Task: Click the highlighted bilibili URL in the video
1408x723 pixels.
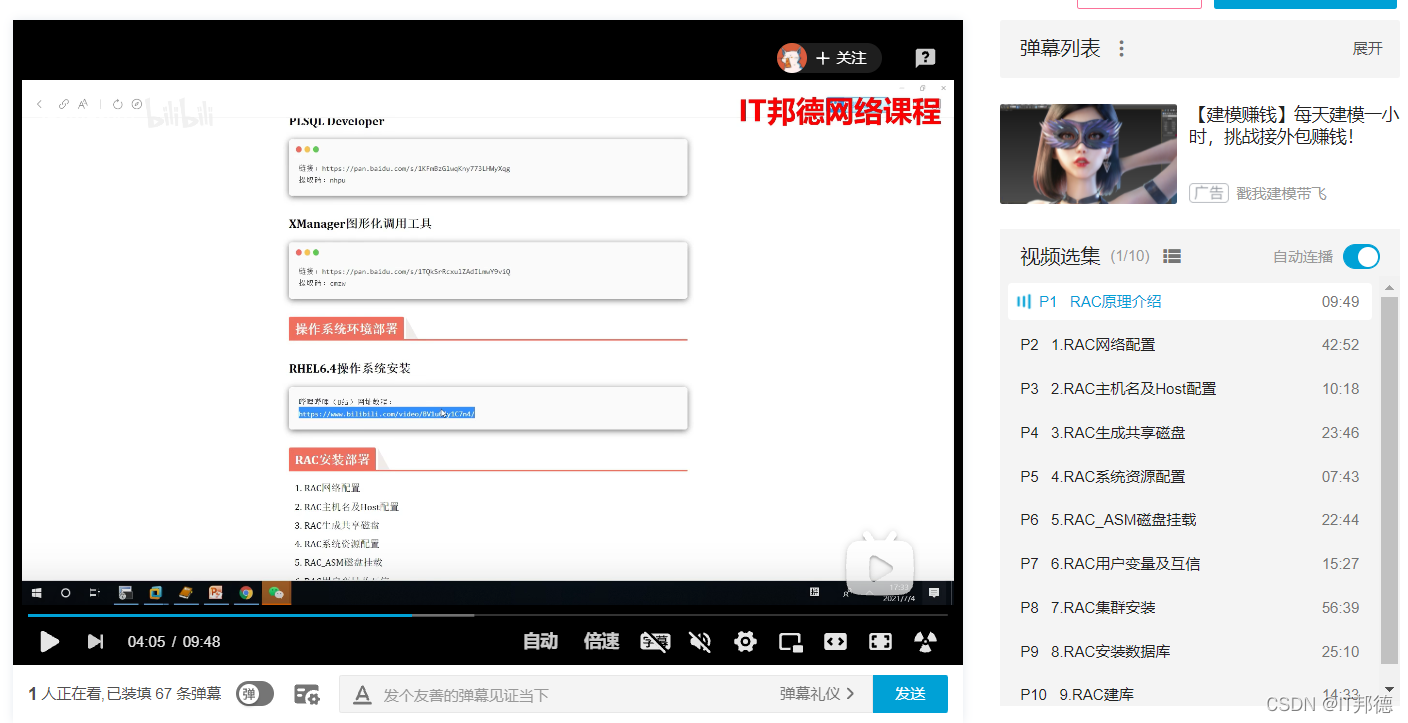Action: [387, 413]
